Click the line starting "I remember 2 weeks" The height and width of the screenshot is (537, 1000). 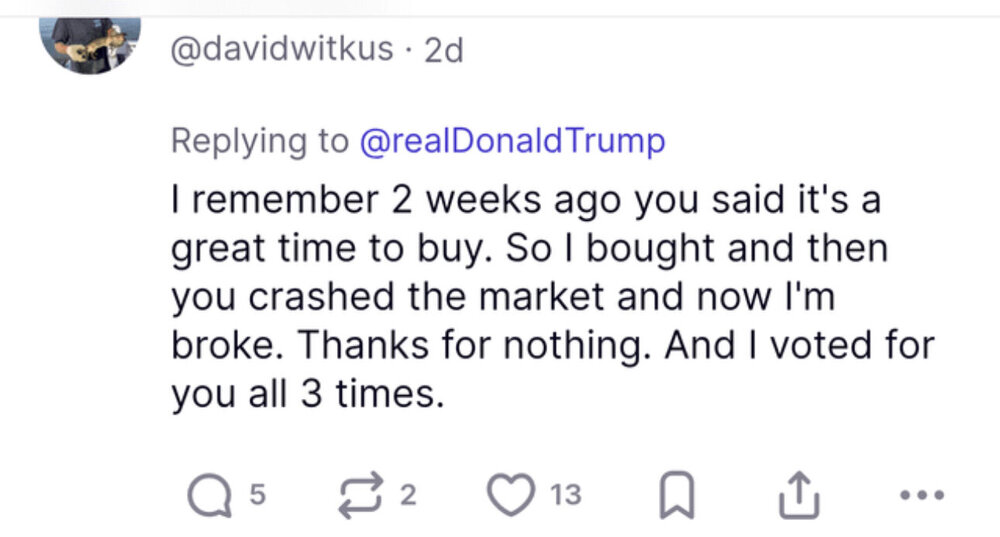[526, 199]
